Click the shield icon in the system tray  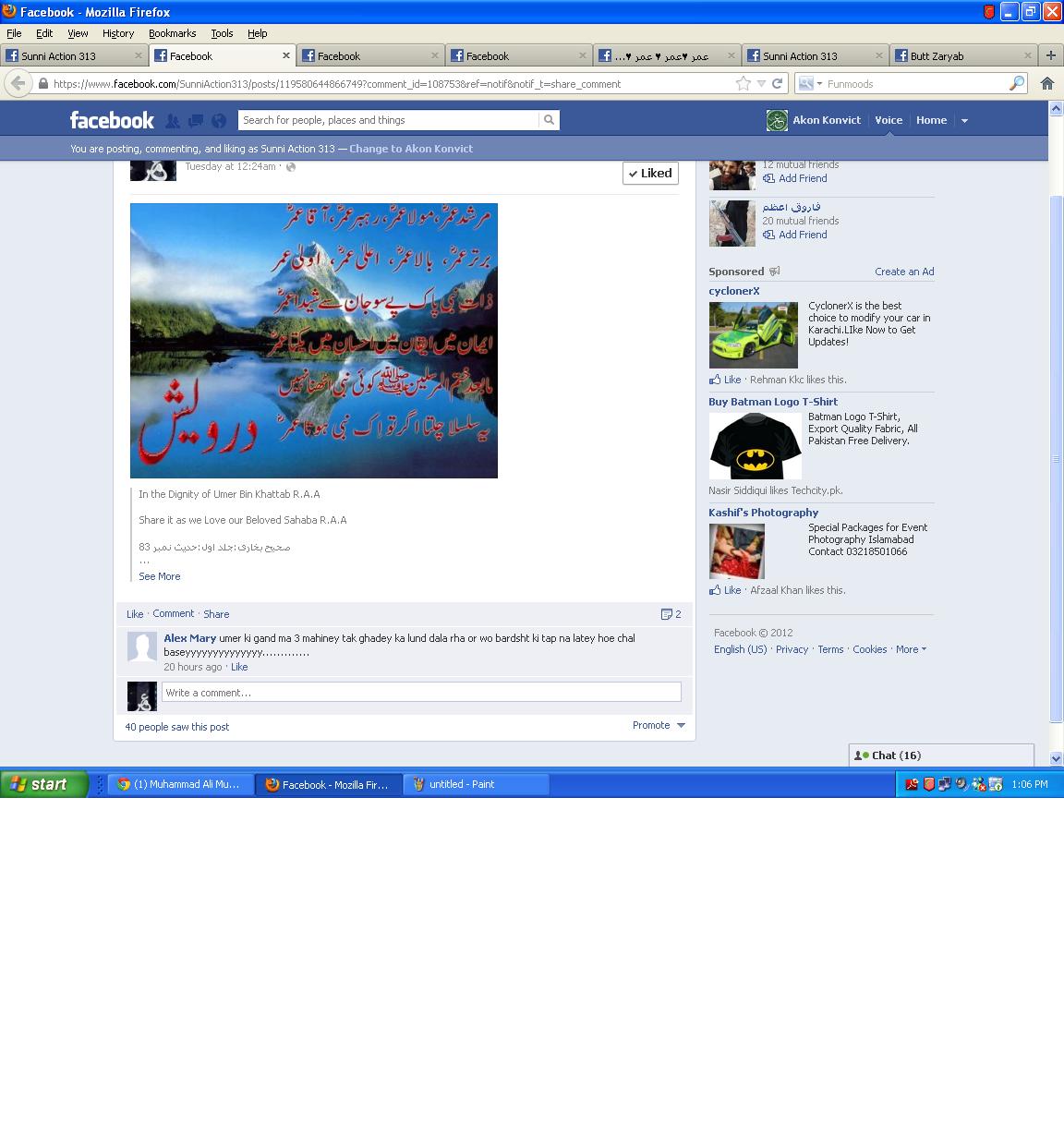[928, 784]
